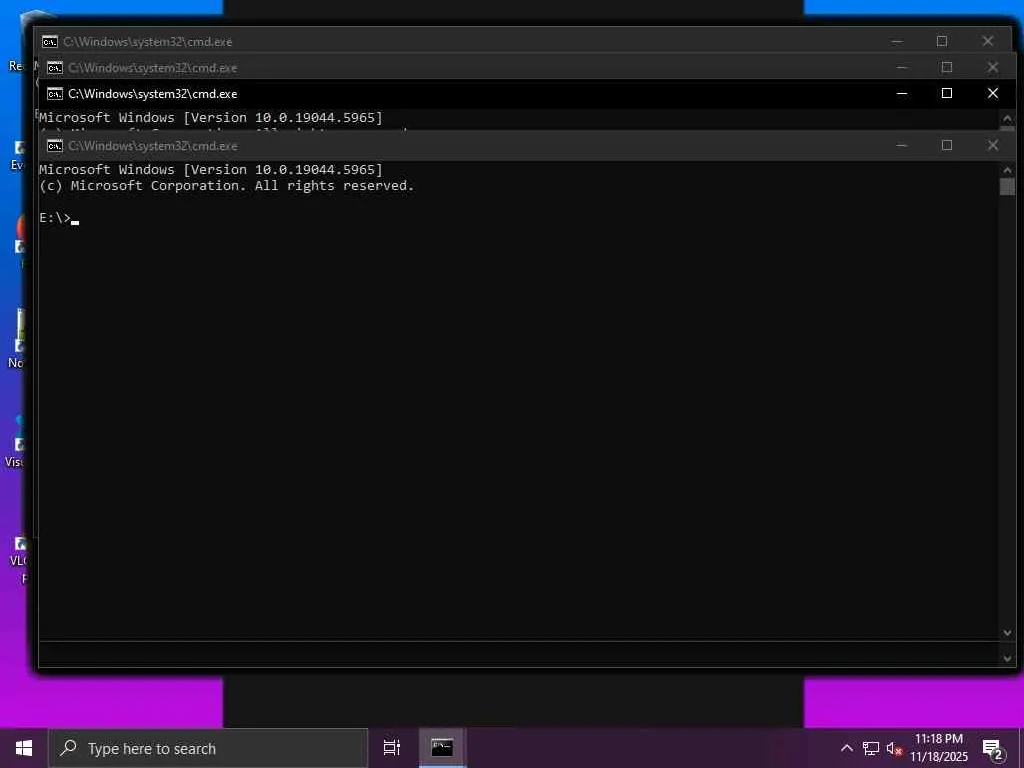Viewport: 1024px width, 768px height.
Task: Click scroll-down arrow in front cmd window
Action: point(1007,633)
